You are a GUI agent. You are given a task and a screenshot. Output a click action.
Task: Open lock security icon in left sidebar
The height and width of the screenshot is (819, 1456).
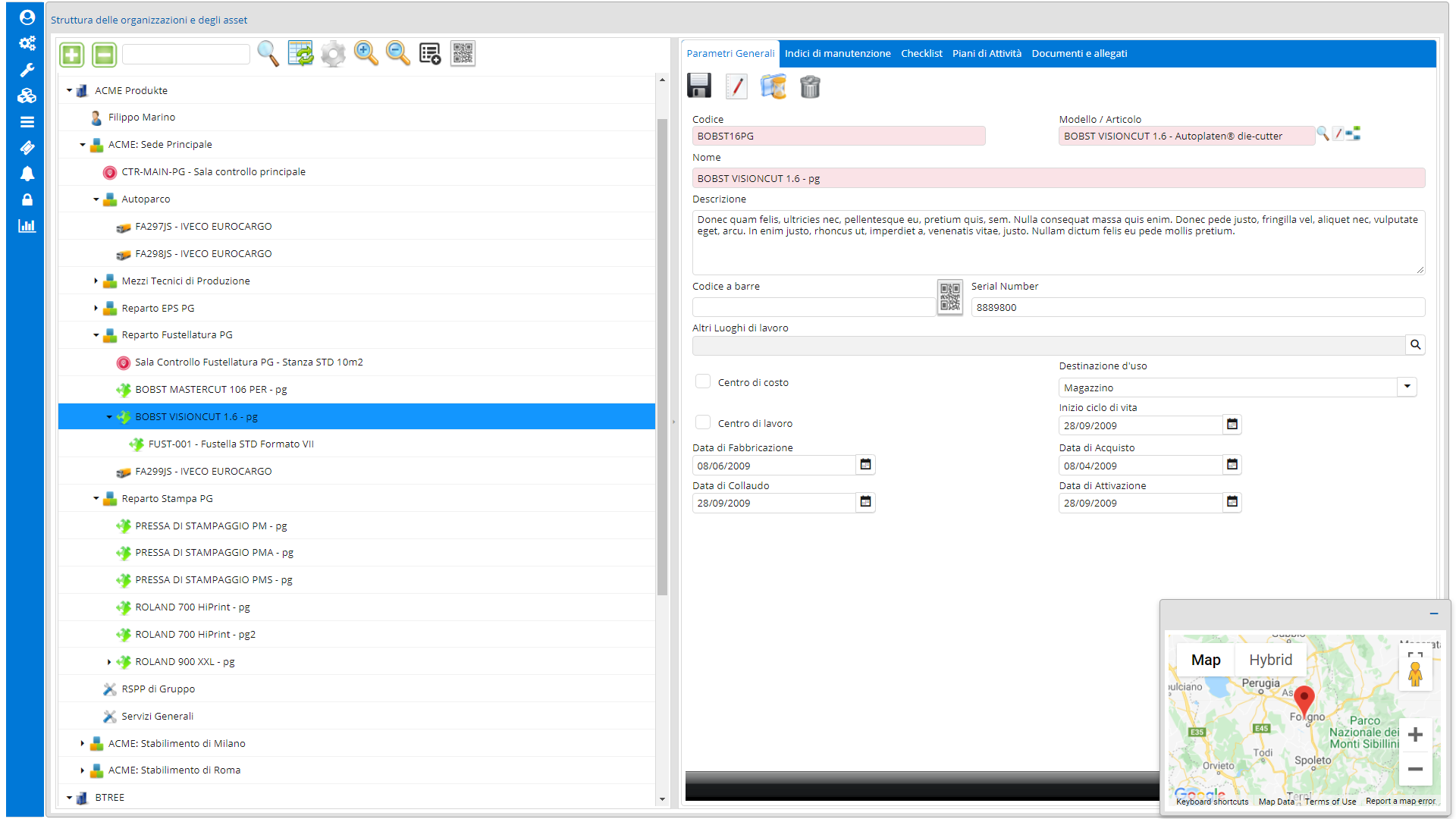(27, 199)
